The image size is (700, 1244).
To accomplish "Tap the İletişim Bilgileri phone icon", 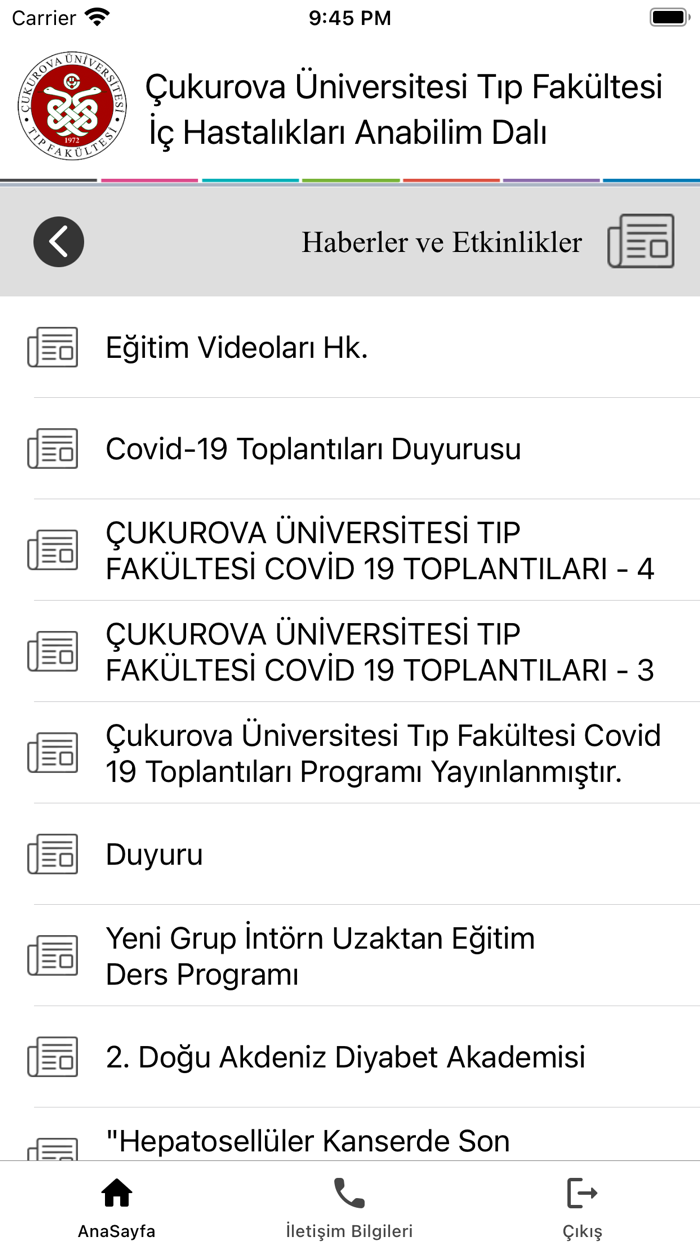I will tap(349, 1192).
